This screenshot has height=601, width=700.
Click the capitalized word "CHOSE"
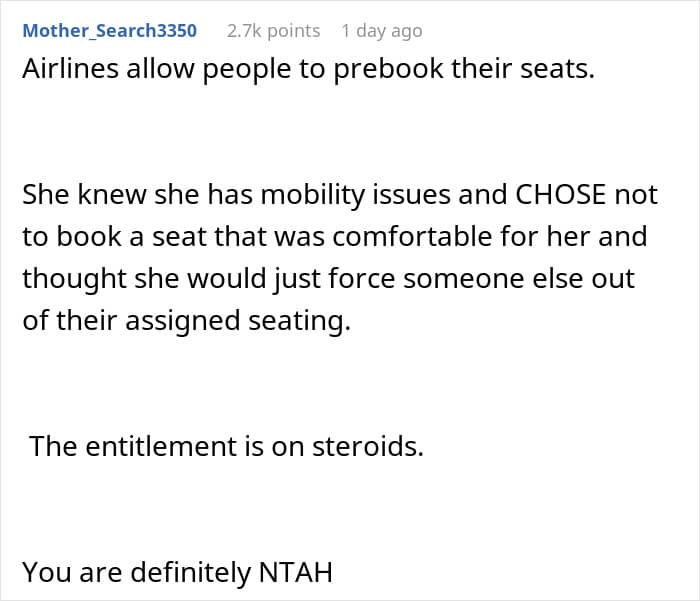pos(560,195)
